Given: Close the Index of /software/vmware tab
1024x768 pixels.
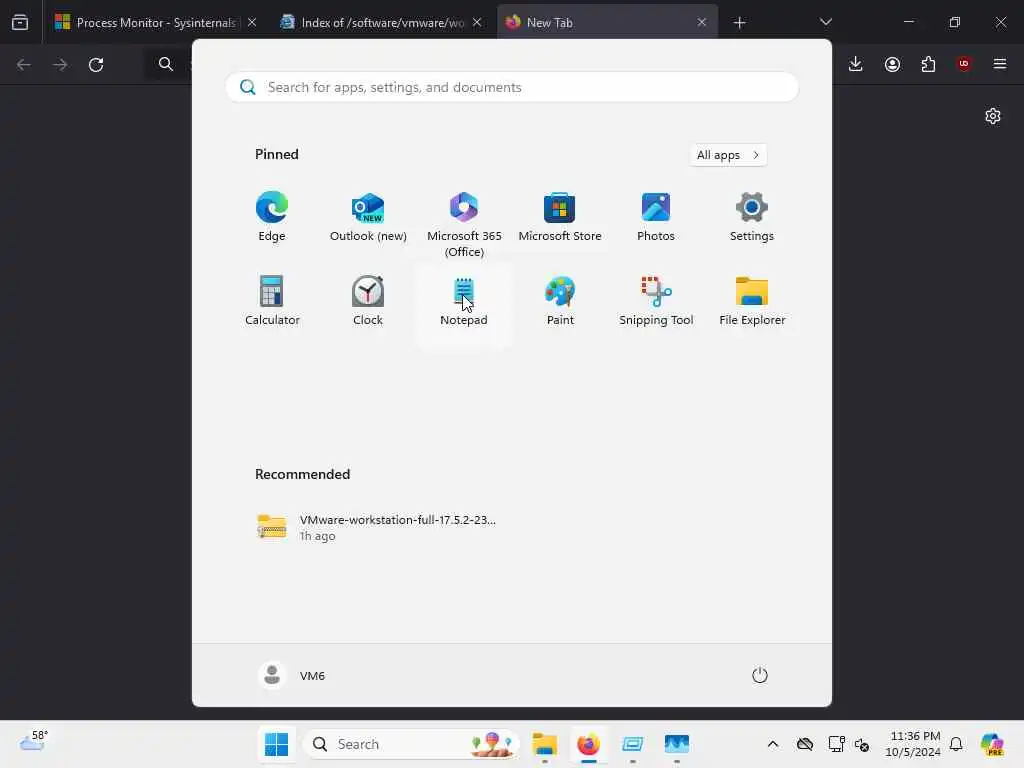Looking at the screenshot, I should 477,22.
